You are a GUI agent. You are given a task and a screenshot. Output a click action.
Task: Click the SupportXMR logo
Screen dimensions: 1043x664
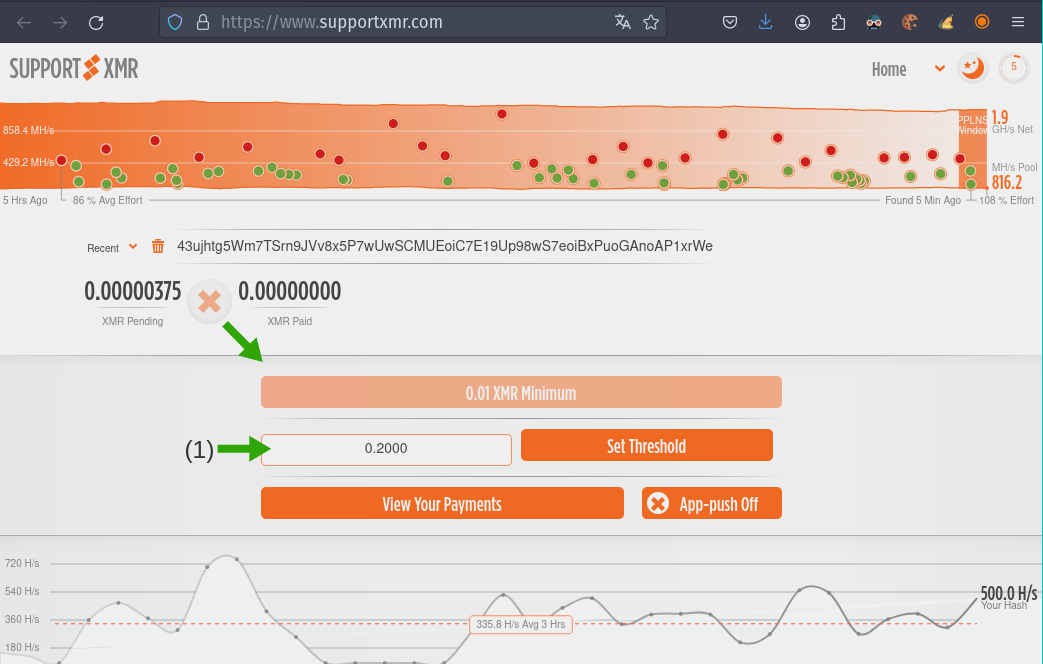[x=74, y=69]
